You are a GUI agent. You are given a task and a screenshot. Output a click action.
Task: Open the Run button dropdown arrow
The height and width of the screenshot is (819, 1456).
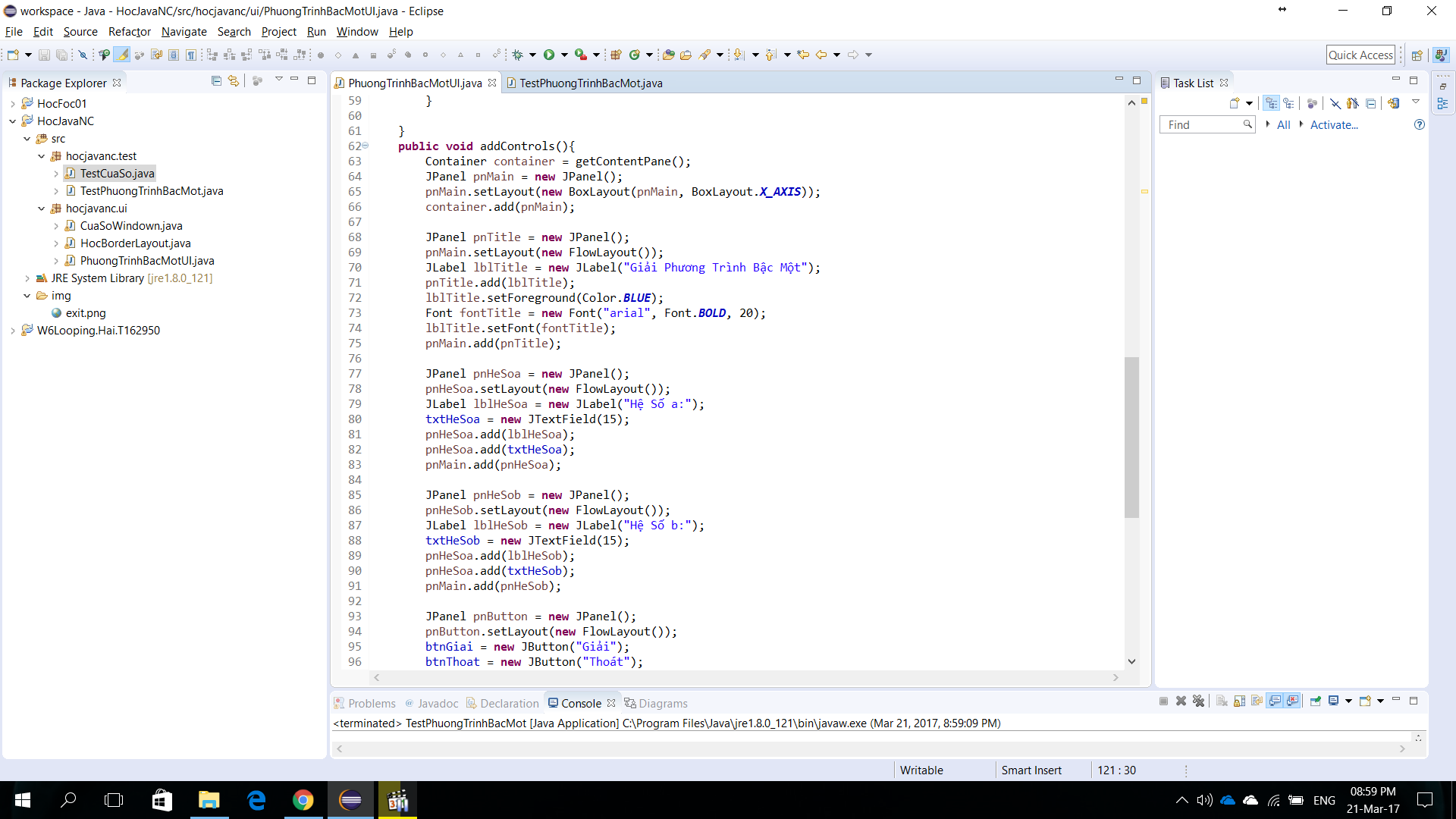(x=564, y=55)
